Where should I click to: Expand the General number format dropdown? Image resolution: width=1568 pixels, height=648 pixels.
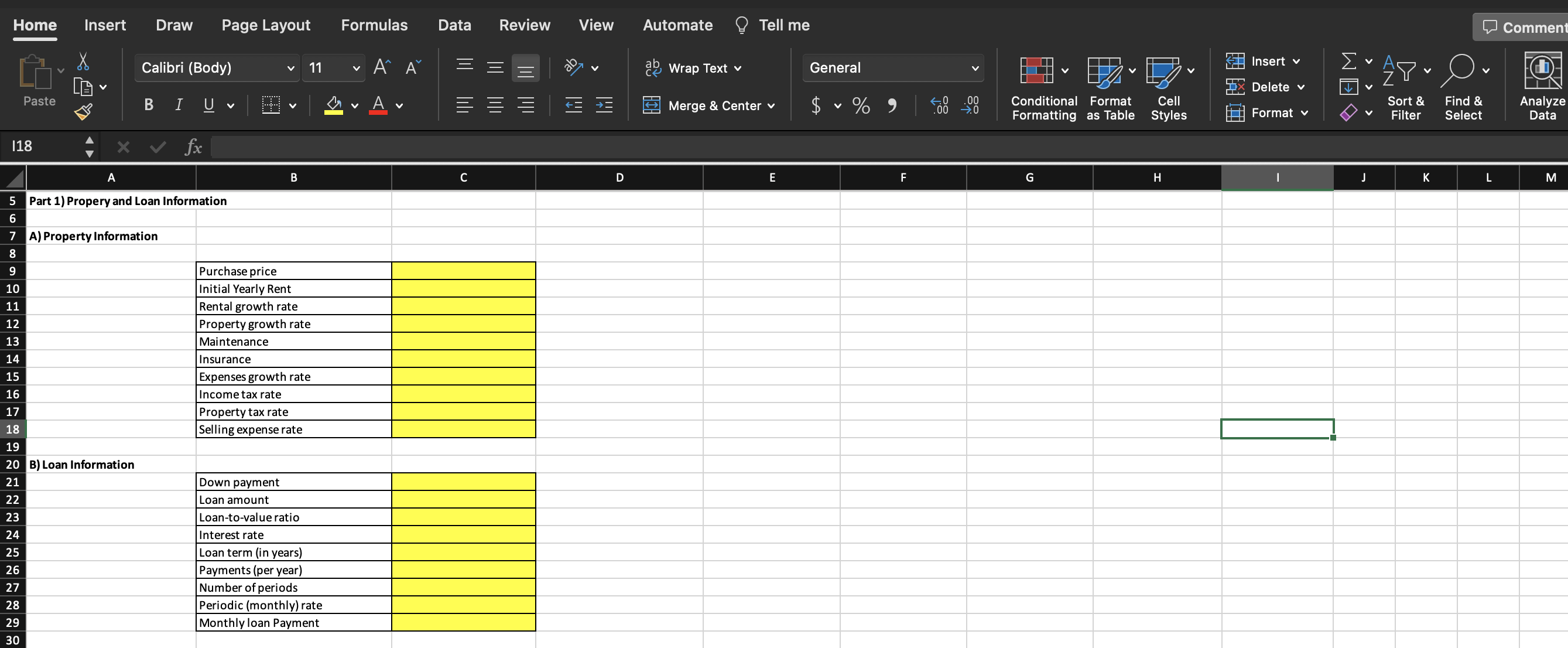974,67
